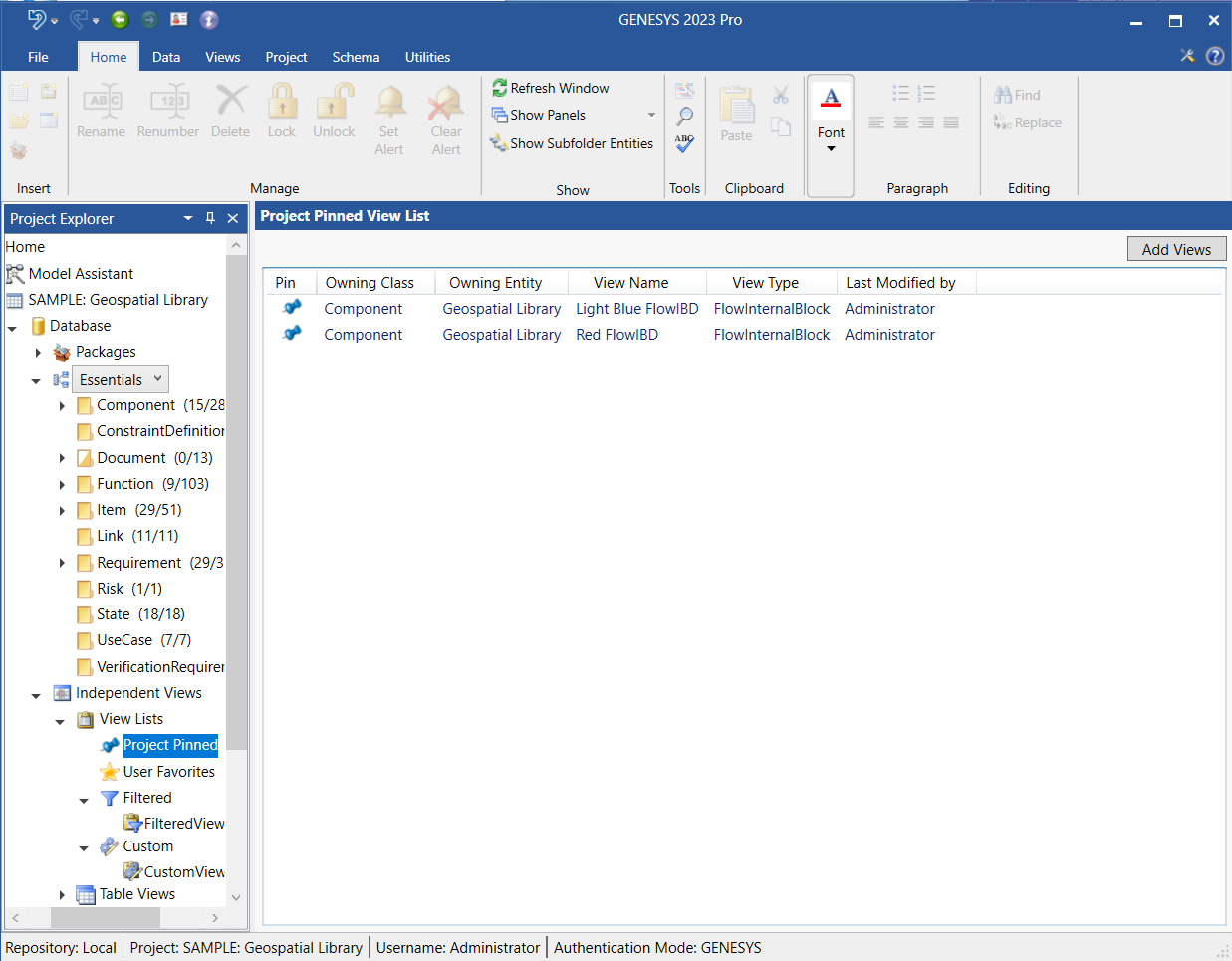
Task: Toggle pin for Red FlowIBD row
Action: pos(292,334)
